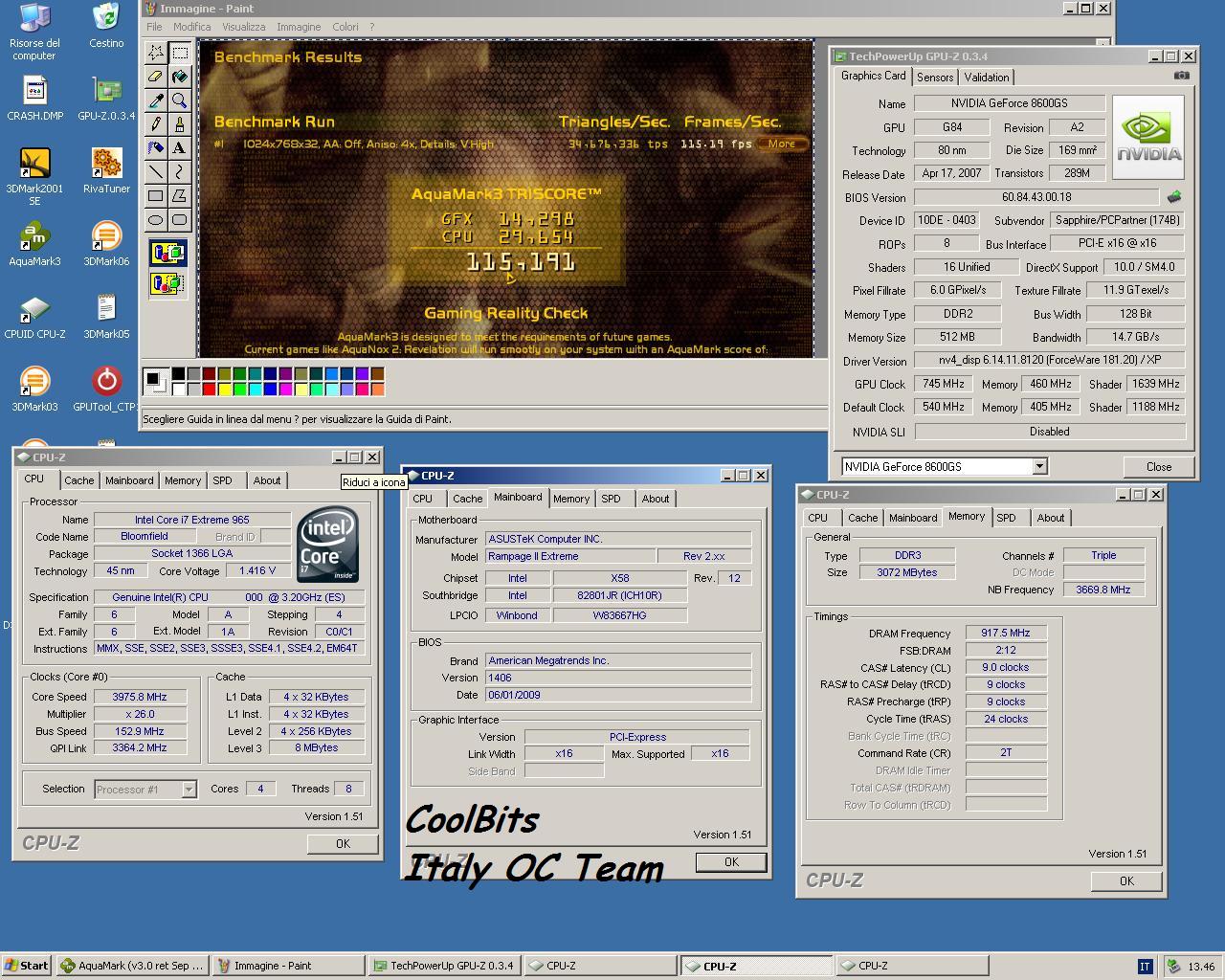The height and width of the screenshot is (980, 1225).
Task: Click the IT language indicator in tray
Action: tap(1145, 966)
